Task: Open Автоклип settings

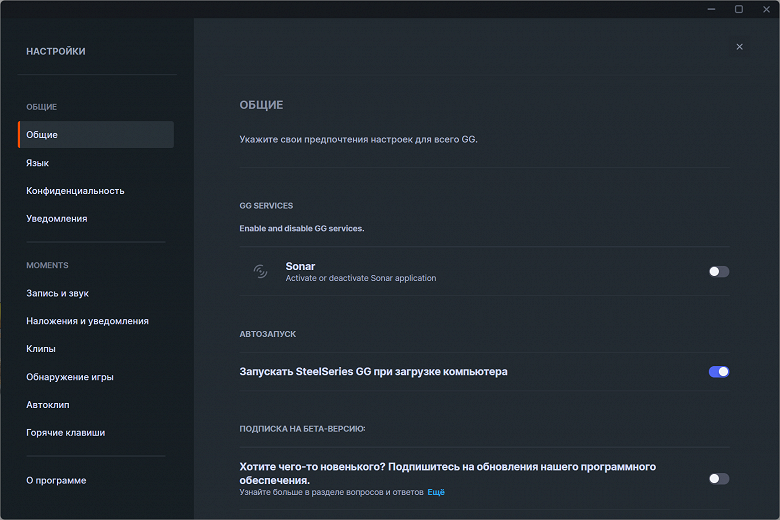Action: [47, 405]
